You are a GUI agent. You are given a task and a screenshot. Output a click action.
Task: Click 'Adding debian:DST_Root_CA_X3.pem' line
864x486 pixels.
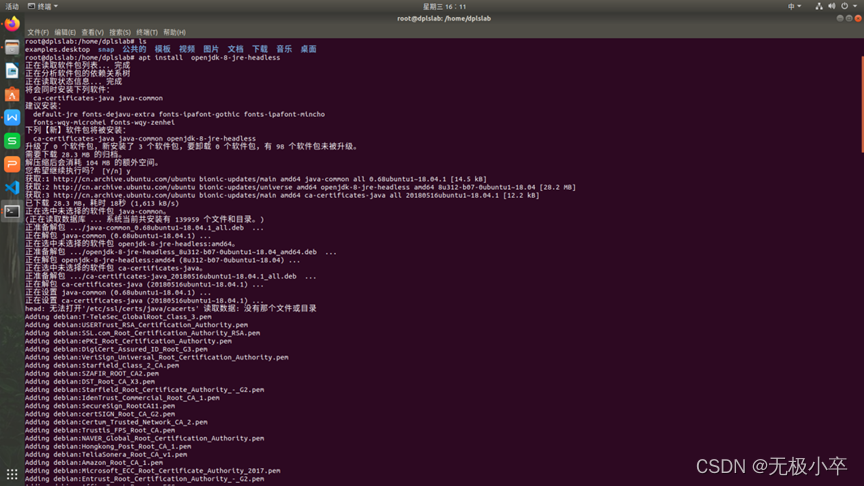point(90,381)
